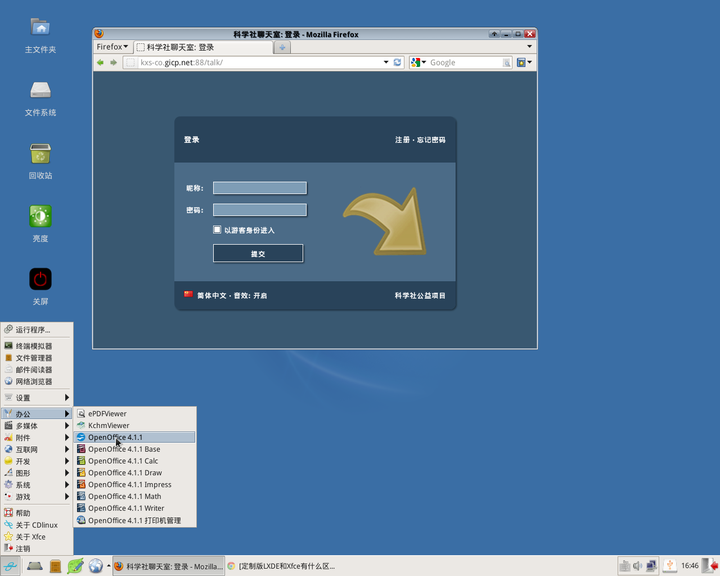Viewport: 720px width, 576px height.
Task: Click the bookmarks toolbar icon
Action: [x=521, y=62]
